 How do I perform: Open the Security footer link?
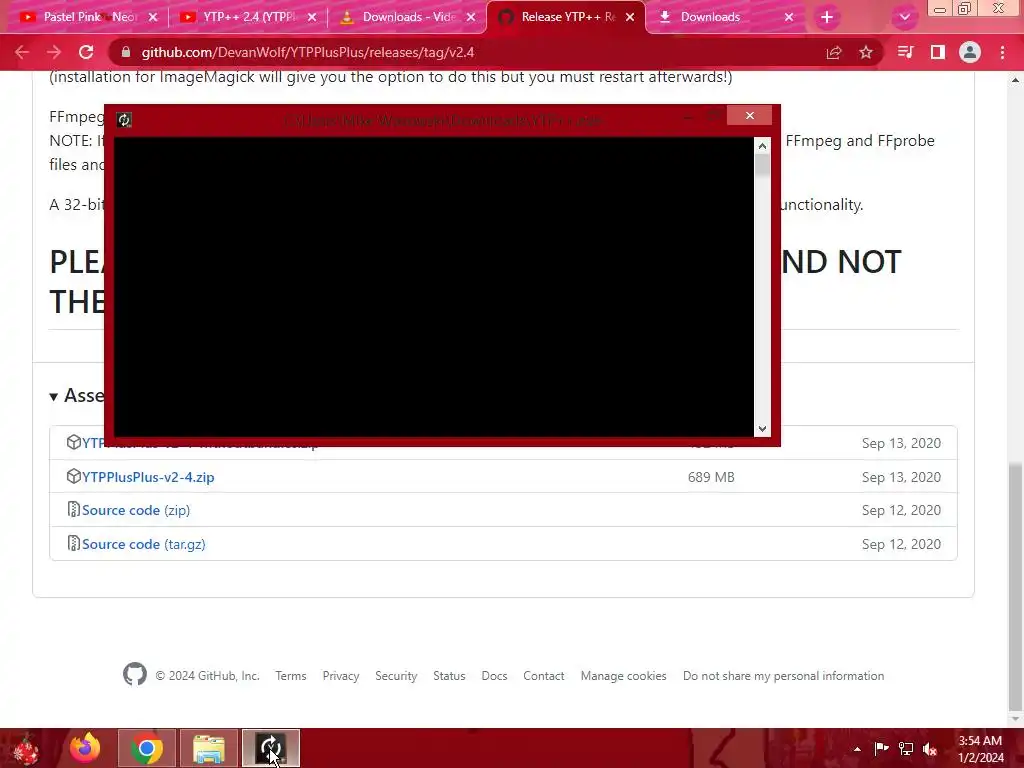click(396, 676)
